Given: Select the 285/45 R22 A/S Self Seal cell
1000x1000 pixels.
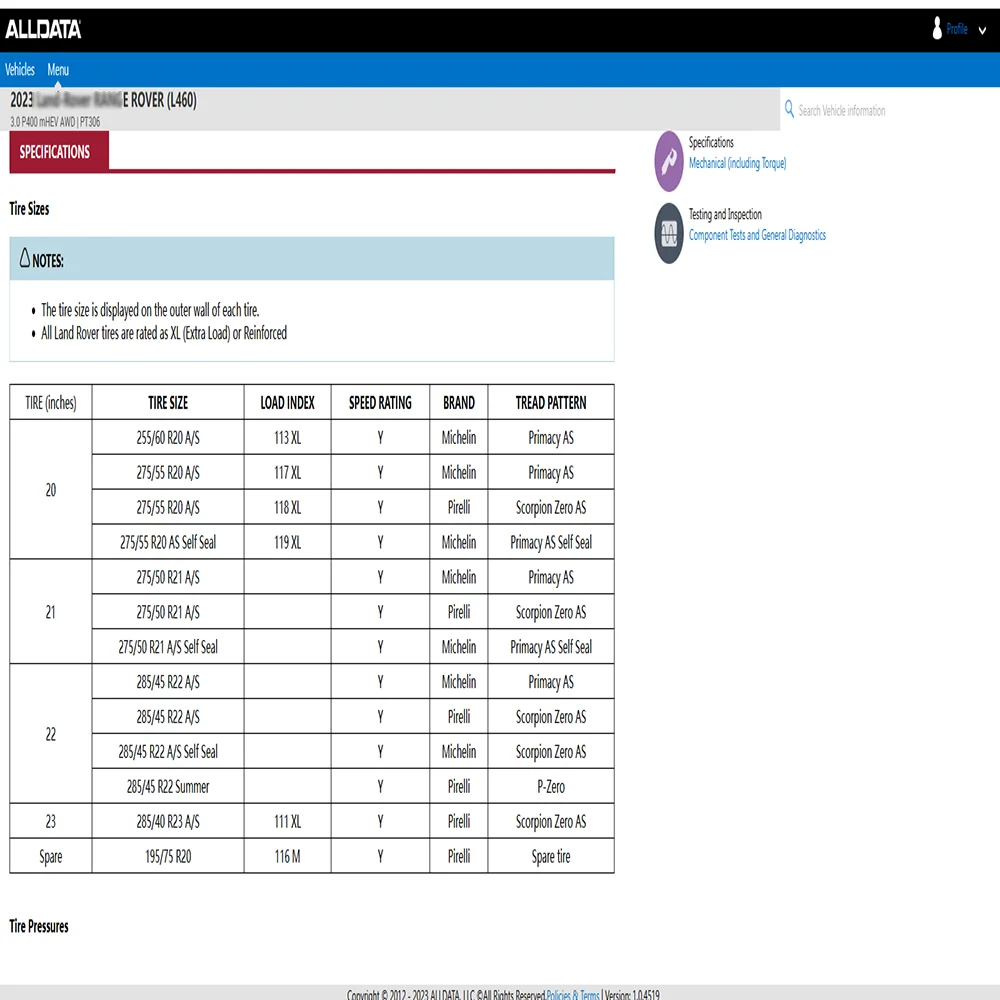Looking at the screenshot, I should 168,751.
